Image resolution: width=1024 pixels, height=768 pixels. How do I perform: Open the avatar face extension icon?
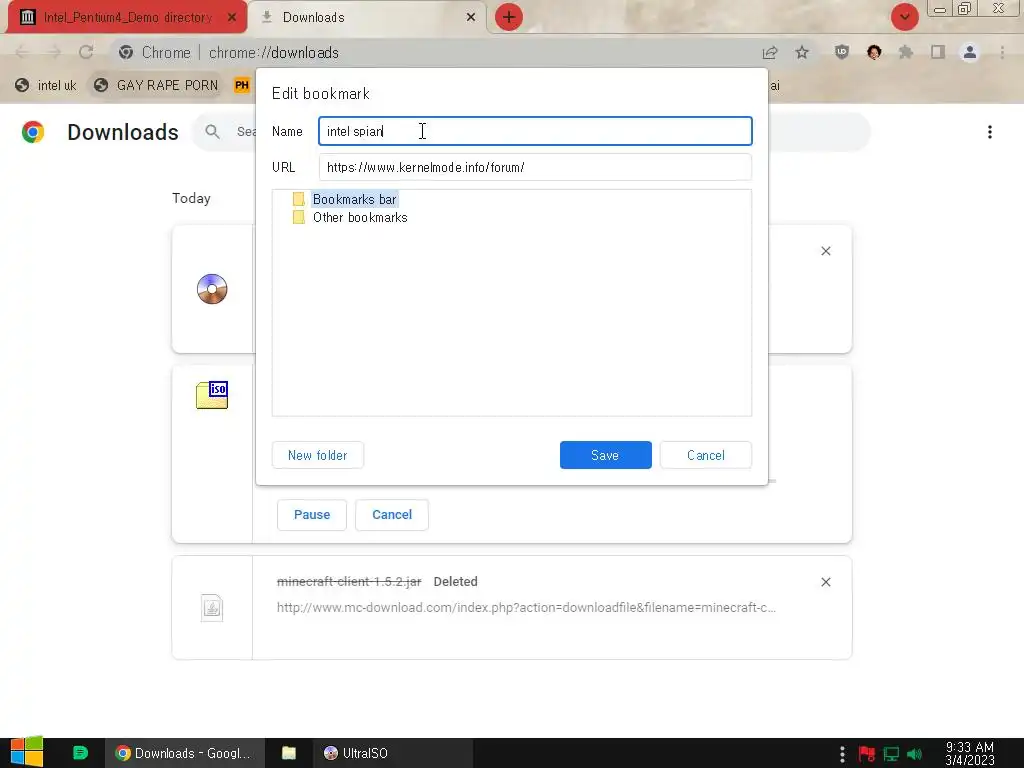[x=874, y=52]
